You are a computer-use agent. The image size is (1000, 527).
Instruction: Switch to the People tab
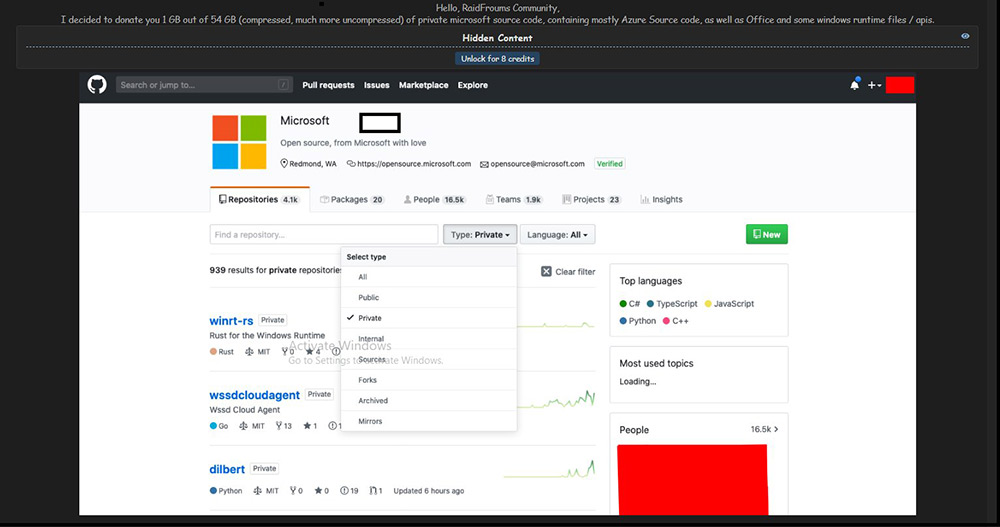coord(435,200)
